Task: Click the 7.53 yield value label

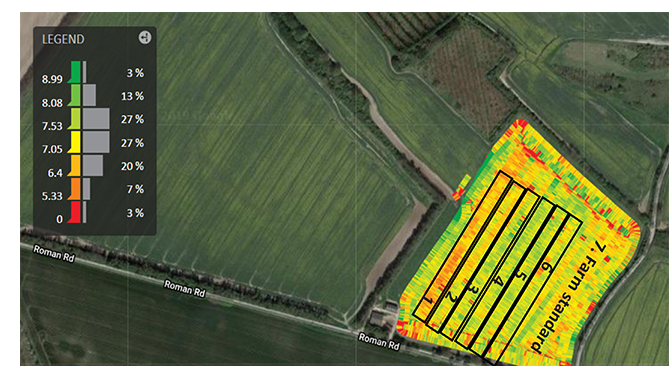Action: (52, 126)
